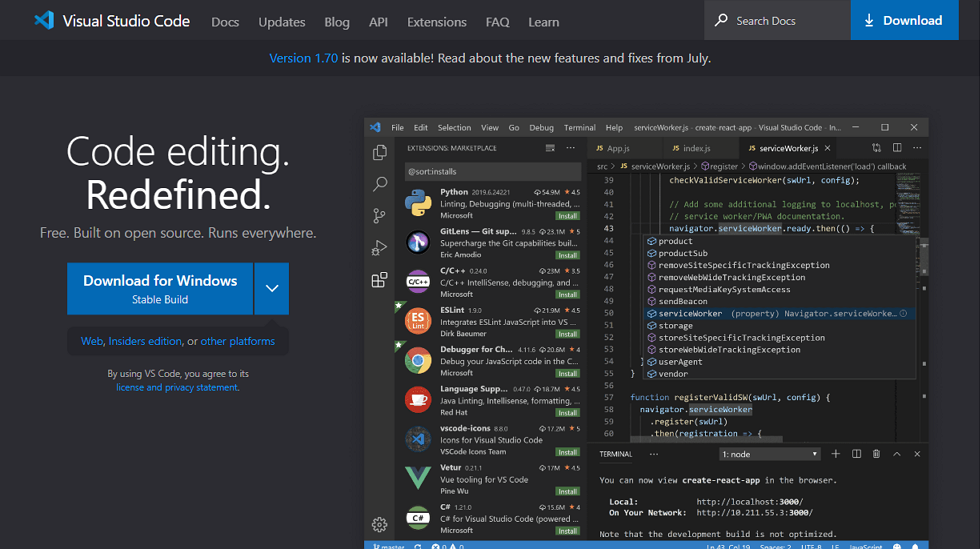This screenshot has height=549, width=980.
Task: Click the master branch status bar item
Action: (389, 546)
